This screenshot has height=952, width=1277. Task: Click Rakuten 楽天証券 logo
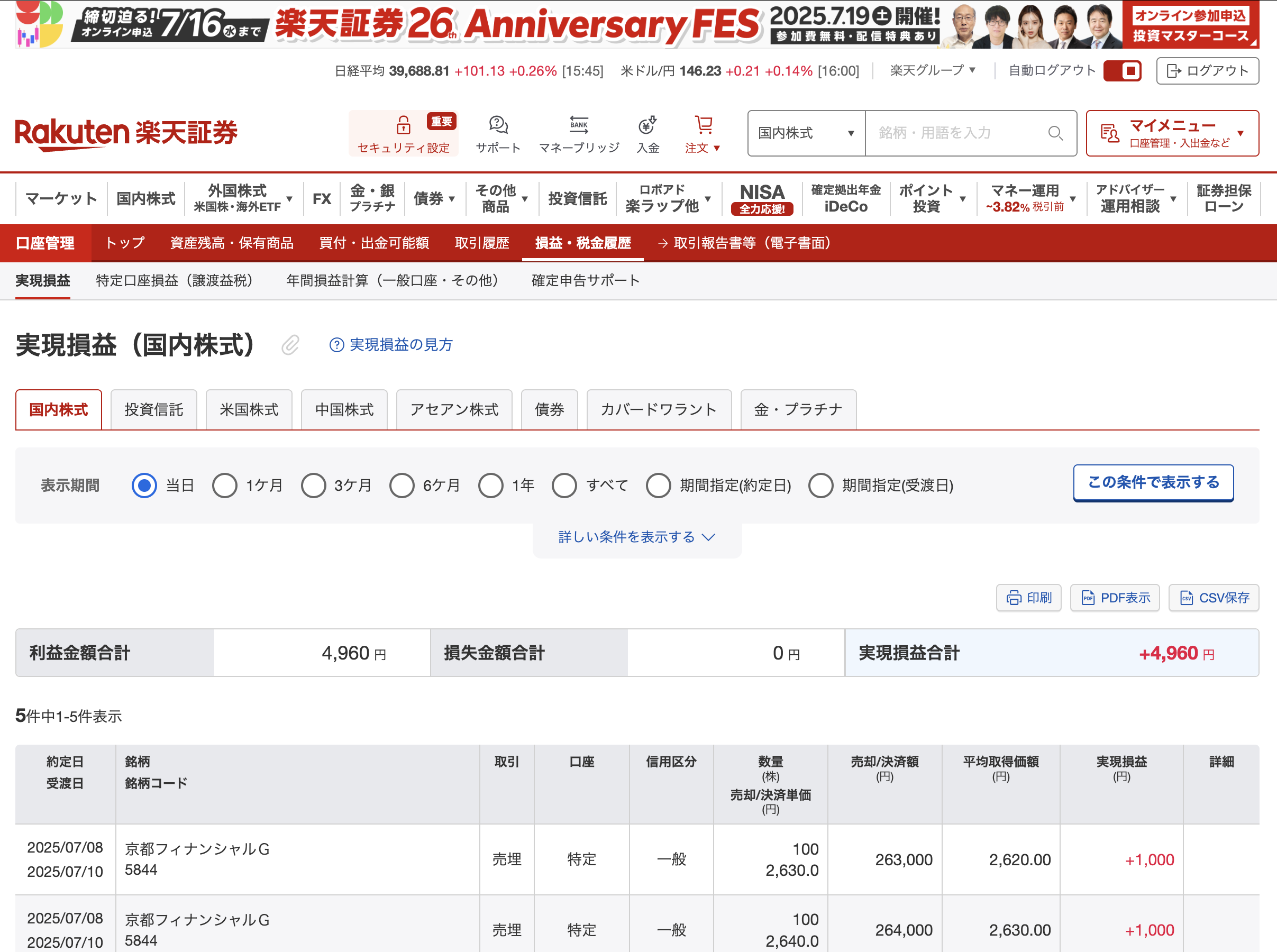(x=126, y=134)
